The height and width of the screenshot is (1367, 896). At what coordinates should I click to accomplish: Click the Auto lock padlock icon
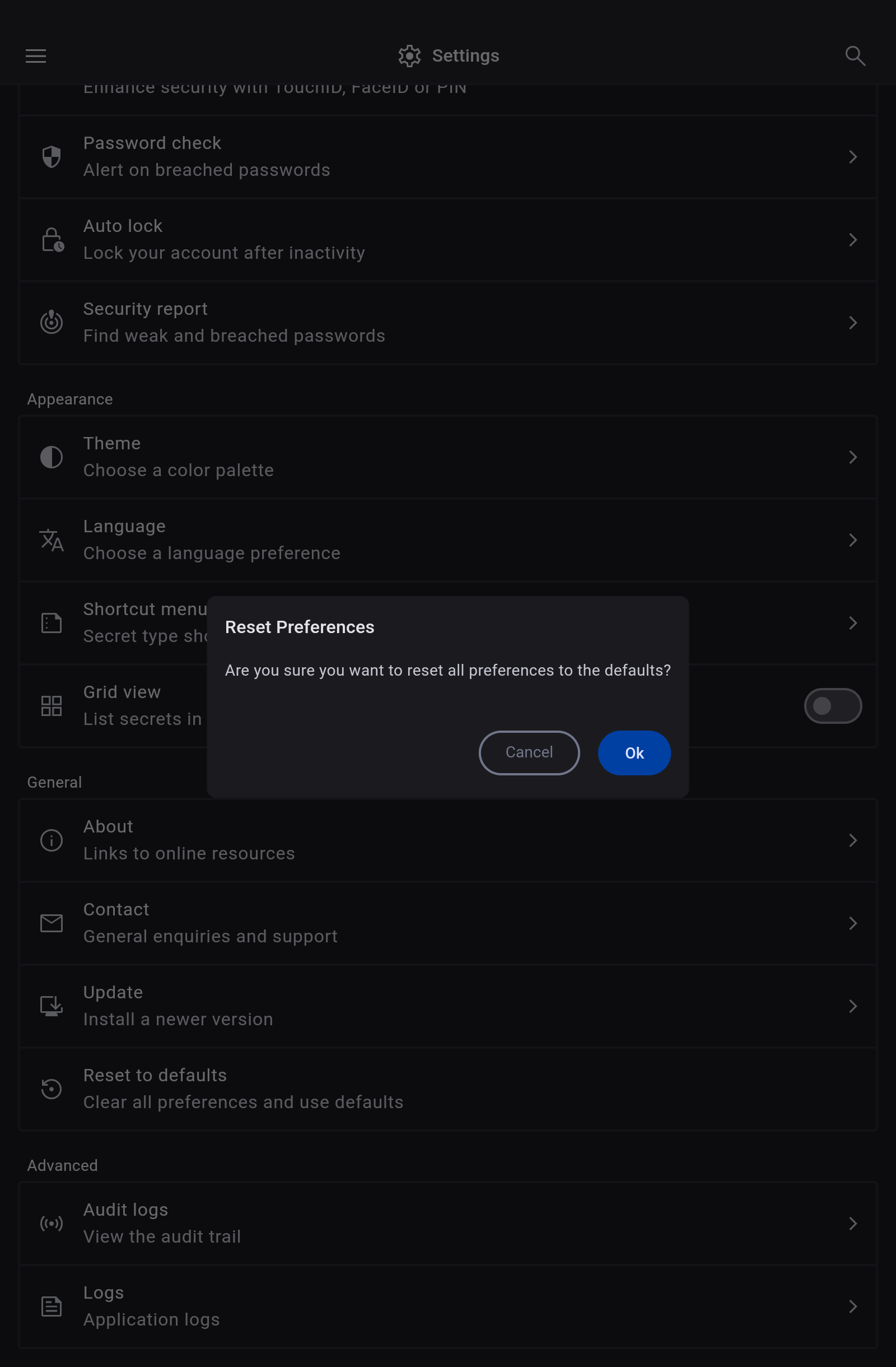click(52, 240)
